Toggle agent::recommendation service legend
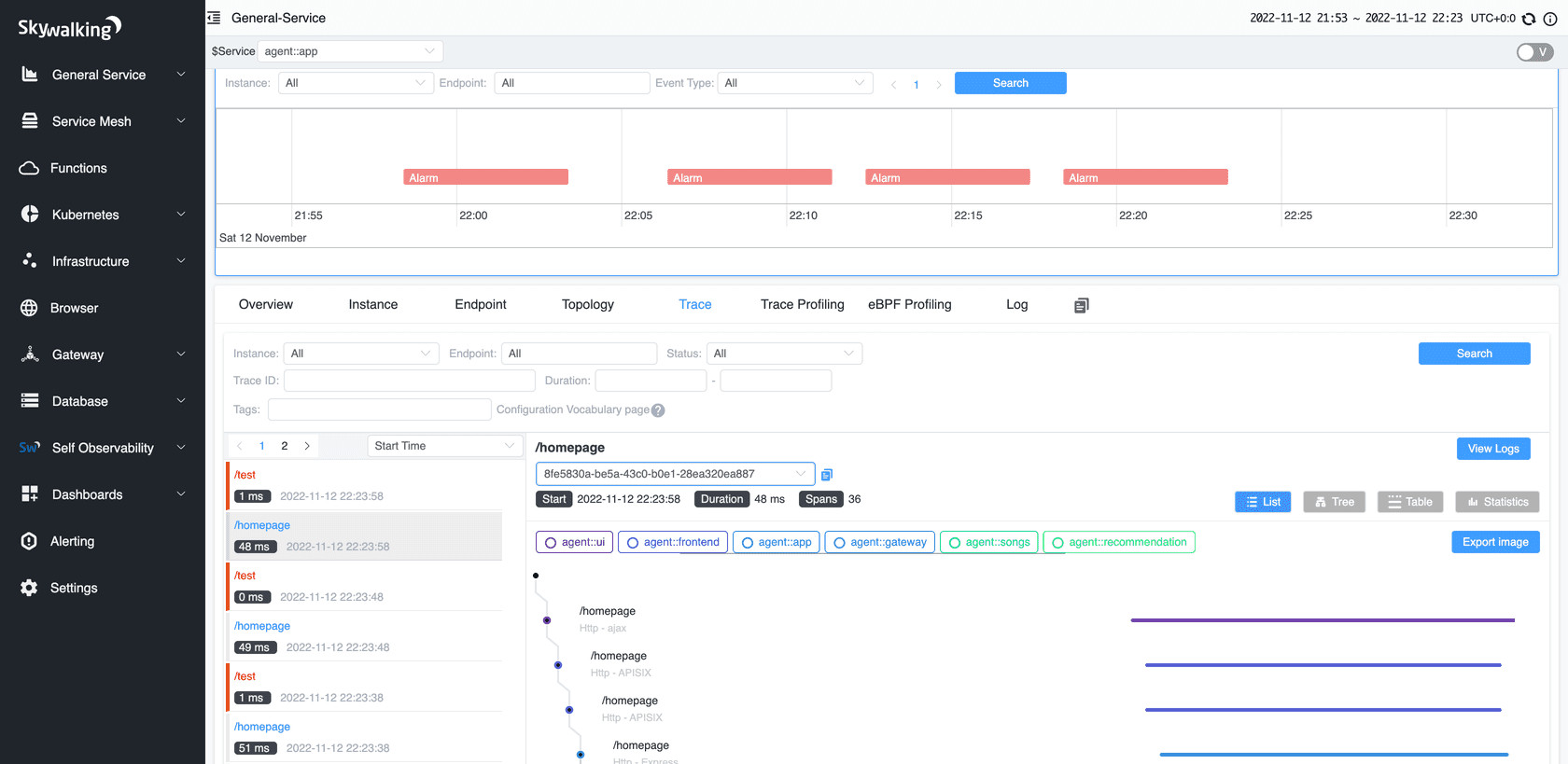Image resolution: width=1568 pixels, height=764 pixels. click(x=1119, y=542)
